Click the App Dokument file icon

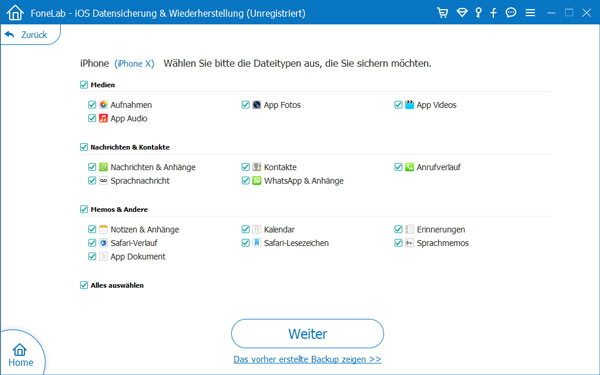(x=103, y=256)
